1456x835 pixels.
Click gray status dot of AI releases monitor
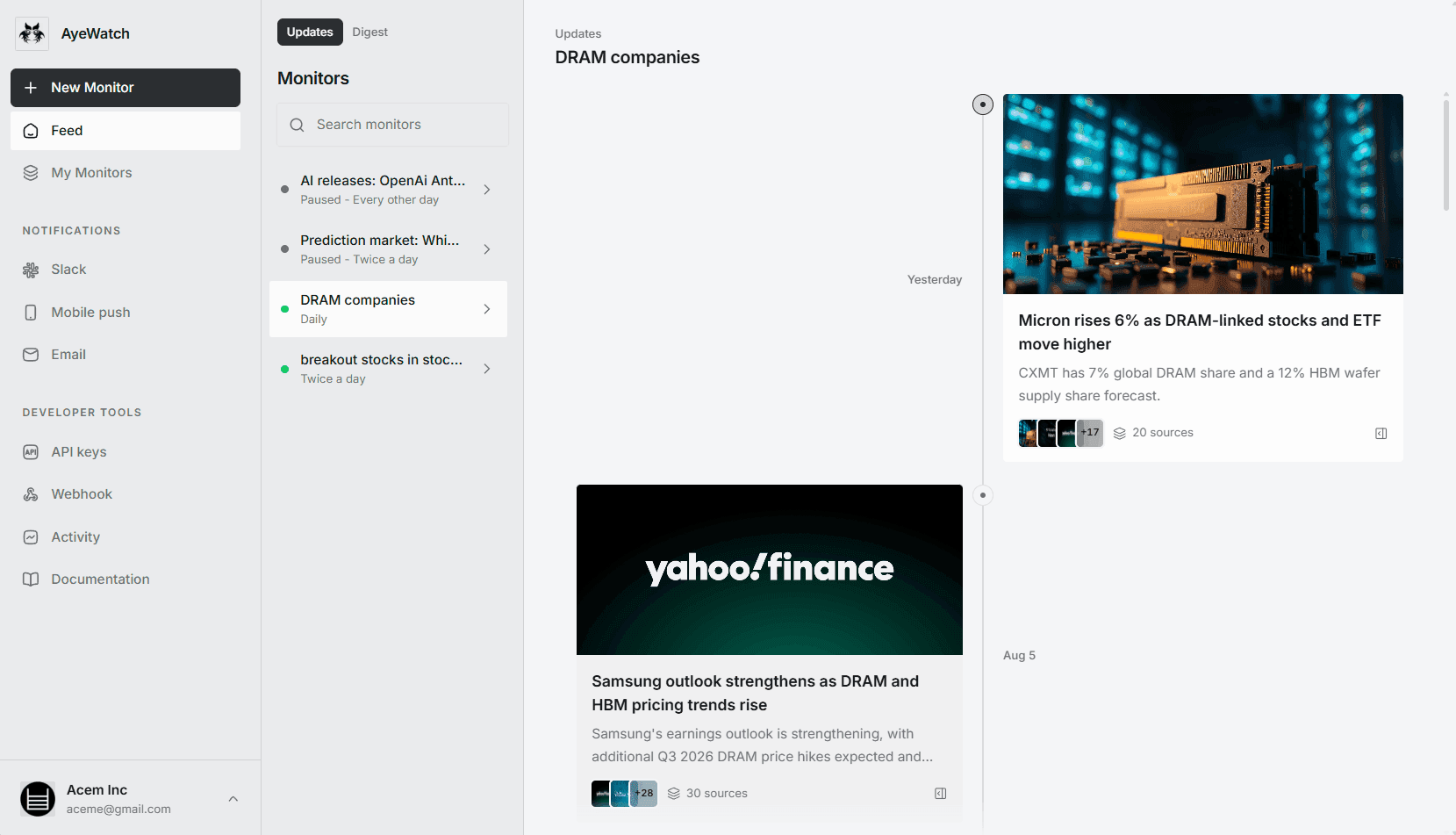[284, 190]
